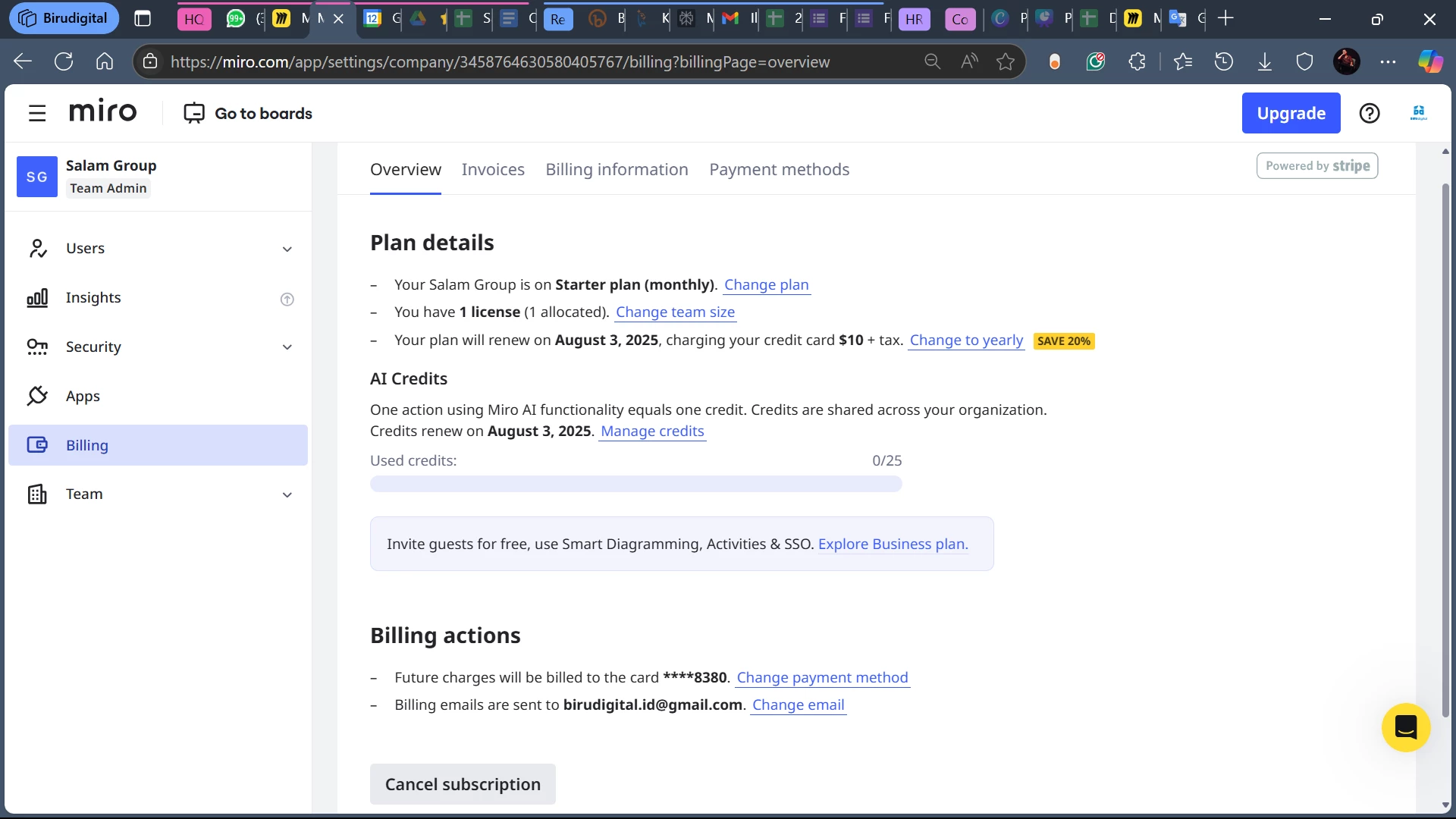
Task: Click the browser essentials shield icon
Action: click(1304, 61)
